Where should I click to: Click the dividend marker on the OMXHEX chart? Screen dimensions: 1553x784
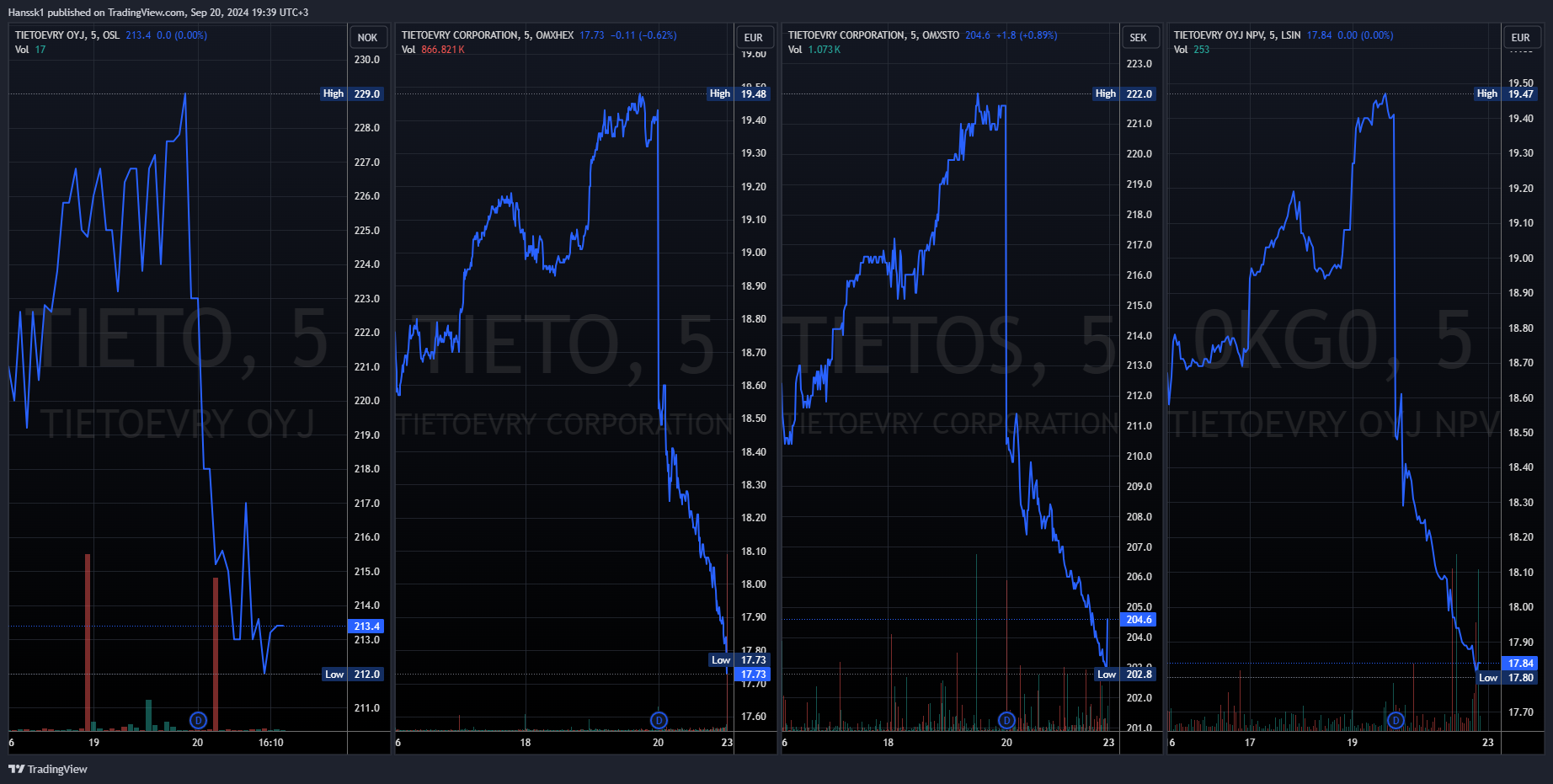point(659,720)
